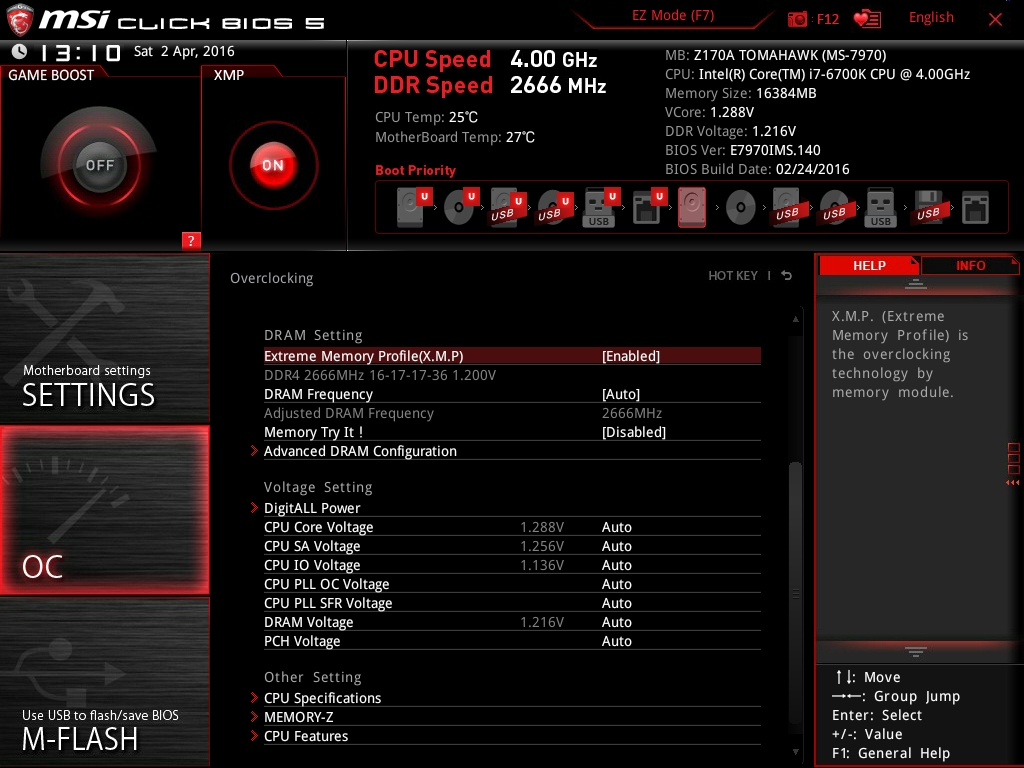Select the red highlighted hard disk boot icon

[x=692, y=207]
